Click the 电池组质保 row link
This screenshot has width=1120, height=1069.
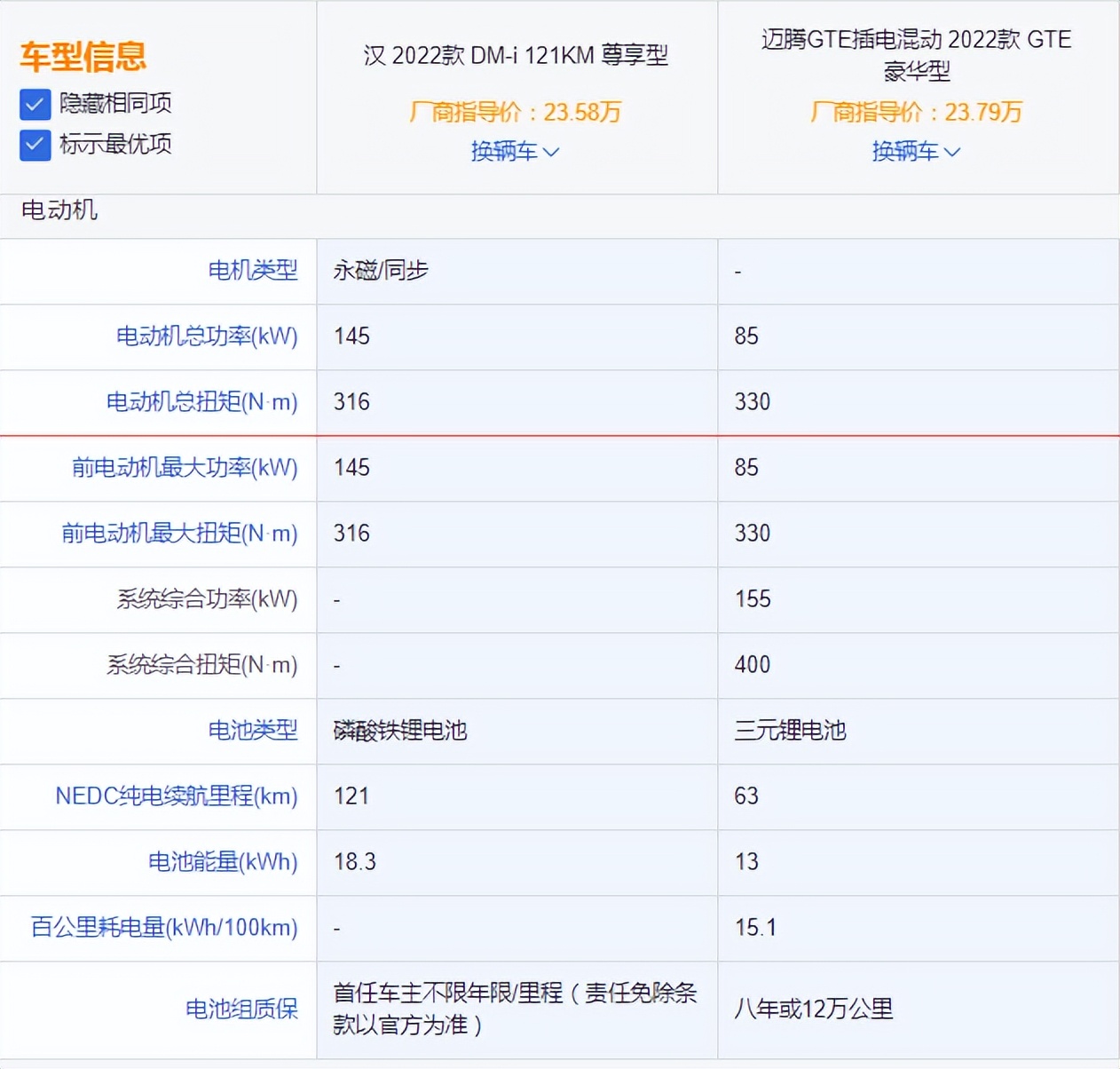tap(242, 1010)
